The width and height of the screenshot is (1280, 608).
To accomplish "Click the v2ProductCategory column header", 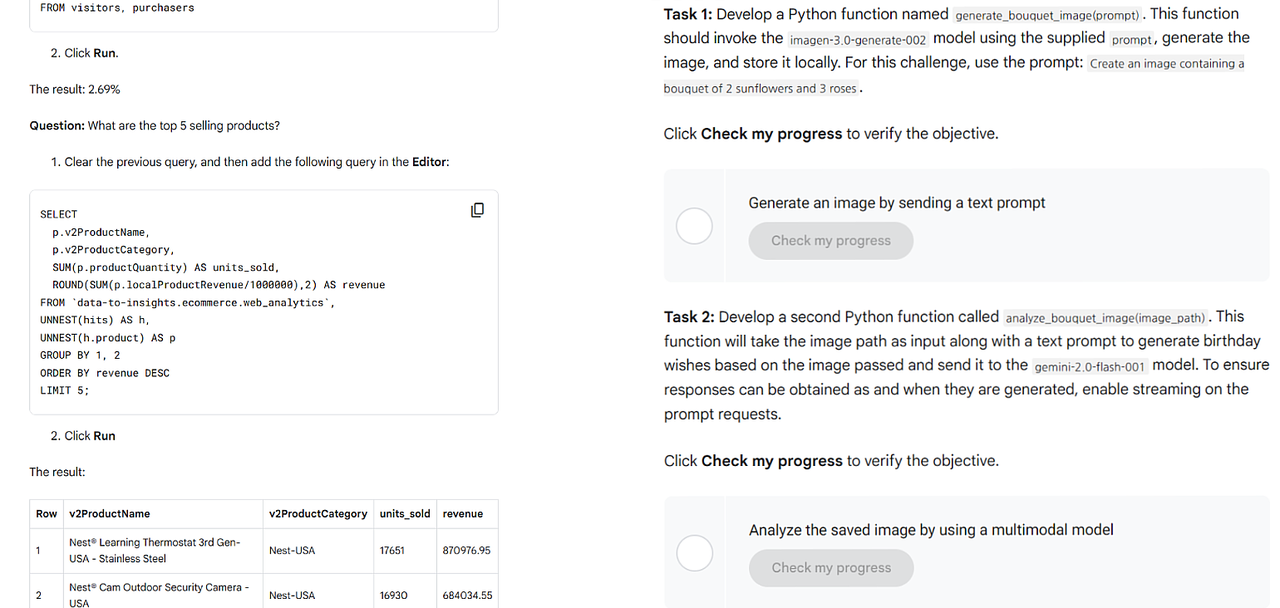I will [x=318, y=514].
